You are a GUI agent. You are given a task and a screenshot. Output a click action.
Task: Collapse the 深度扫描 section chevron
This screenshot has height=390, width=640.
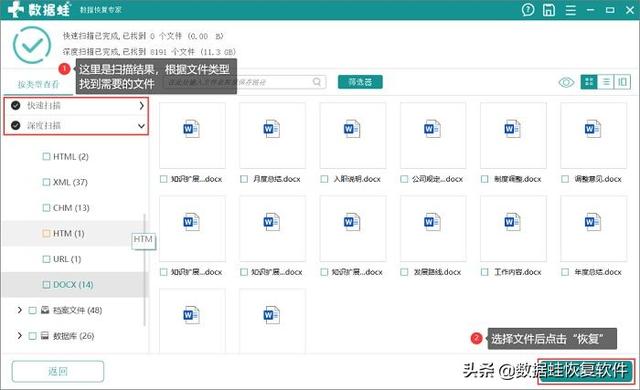(141, 126)
